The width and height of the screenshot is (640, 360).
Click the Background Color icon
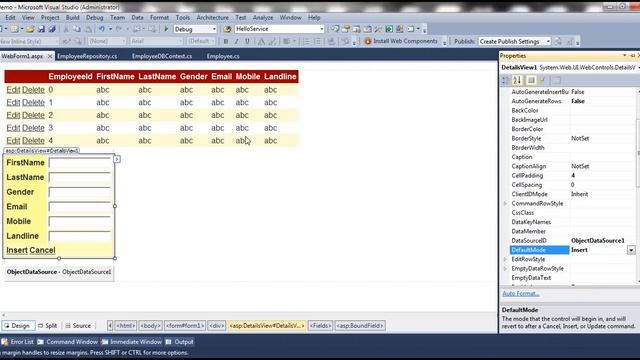pos(272,41)
